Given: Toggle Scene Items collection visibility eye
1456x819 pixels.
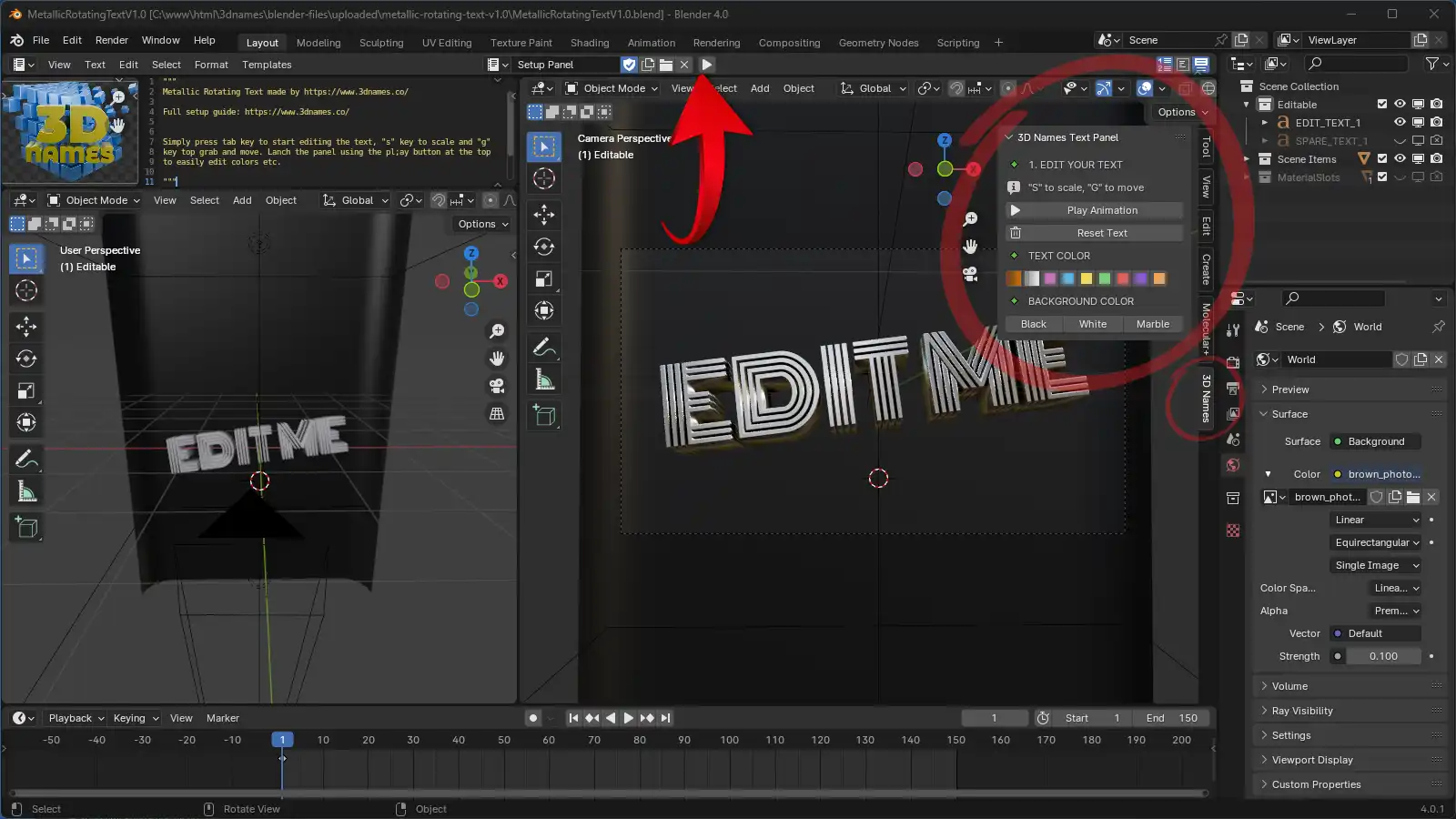Looking at the screenshot, I should pyautogui.click(x=1400, y=158).
